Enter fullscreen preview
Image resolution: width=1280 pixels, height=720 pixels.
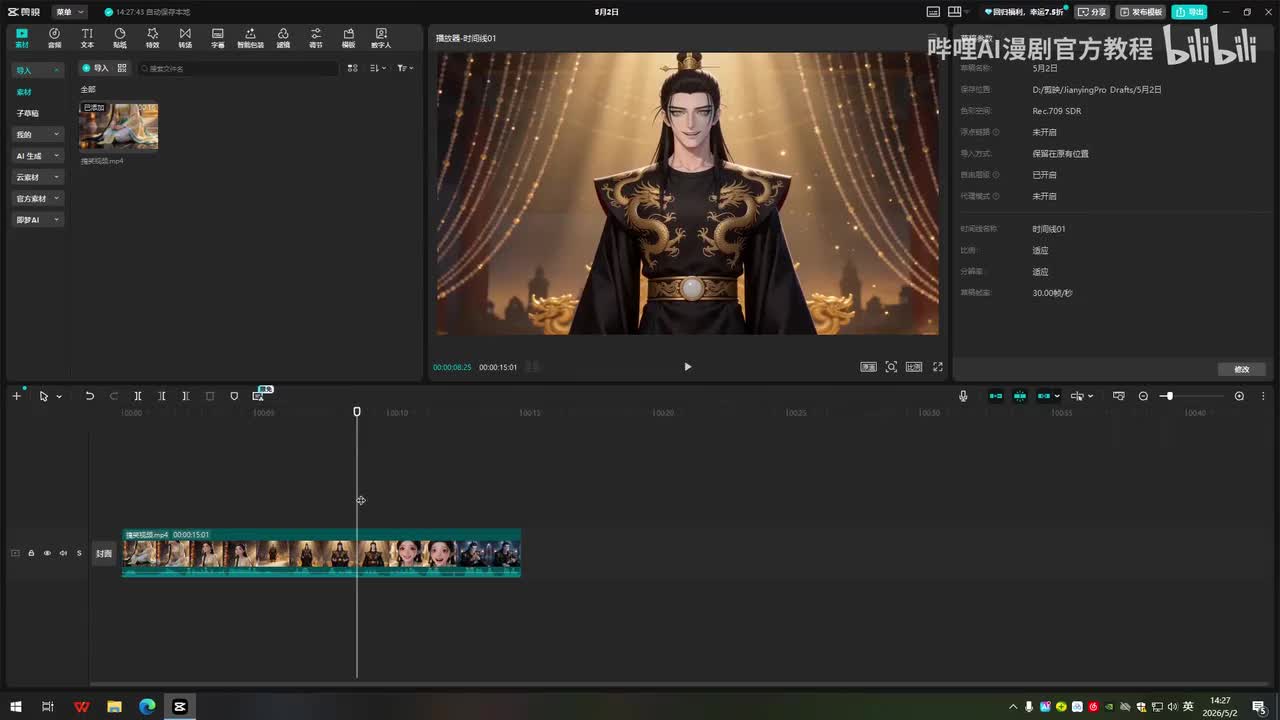(938, 367)
